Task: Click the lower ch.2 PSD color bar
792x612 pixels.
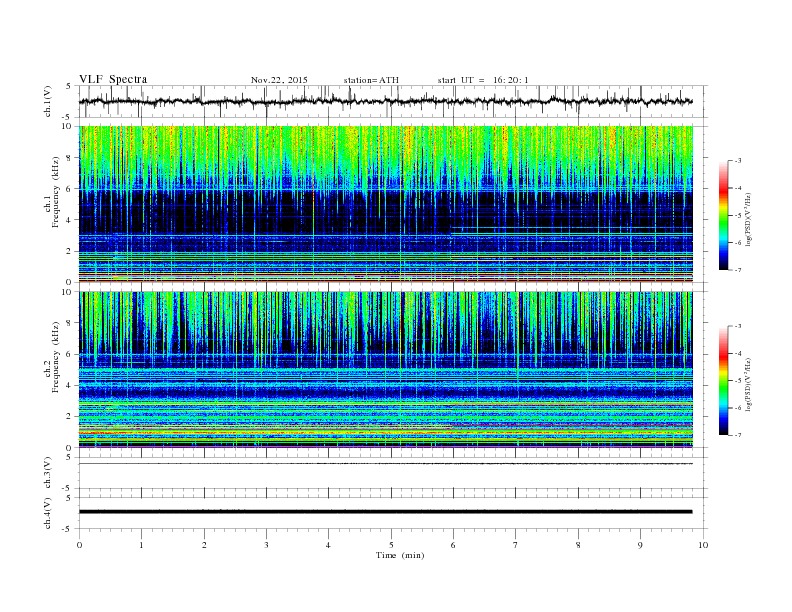Action: point(723,380)
